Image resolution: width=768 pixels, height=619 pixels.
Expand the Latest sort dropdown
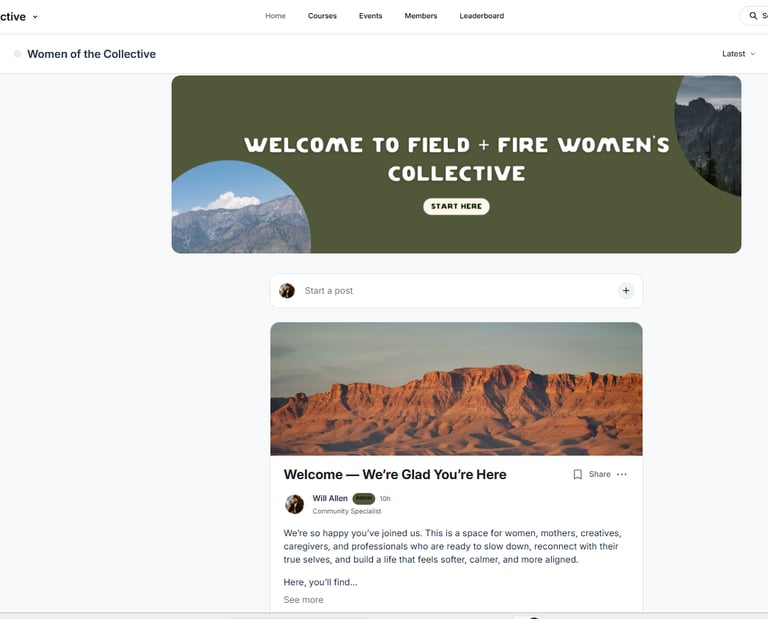(x=738, y=54)
